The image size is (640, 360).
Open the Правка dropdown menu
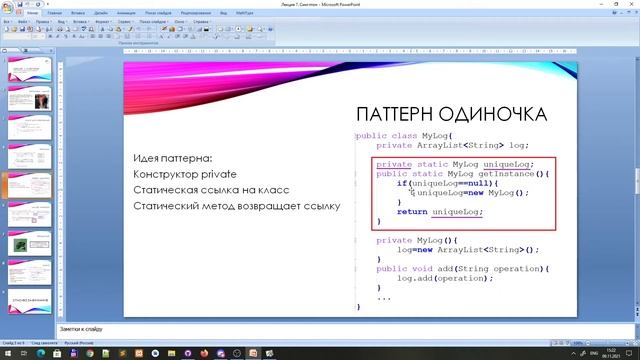[x=43, y=22]
